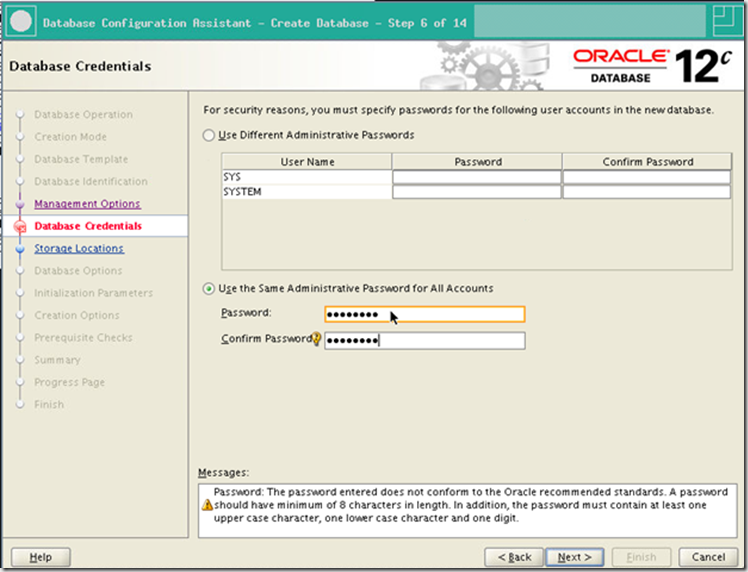748x572 pixels.
Task: Click the hint bulb icon beside Confirm Password
Action: (316, 339)
